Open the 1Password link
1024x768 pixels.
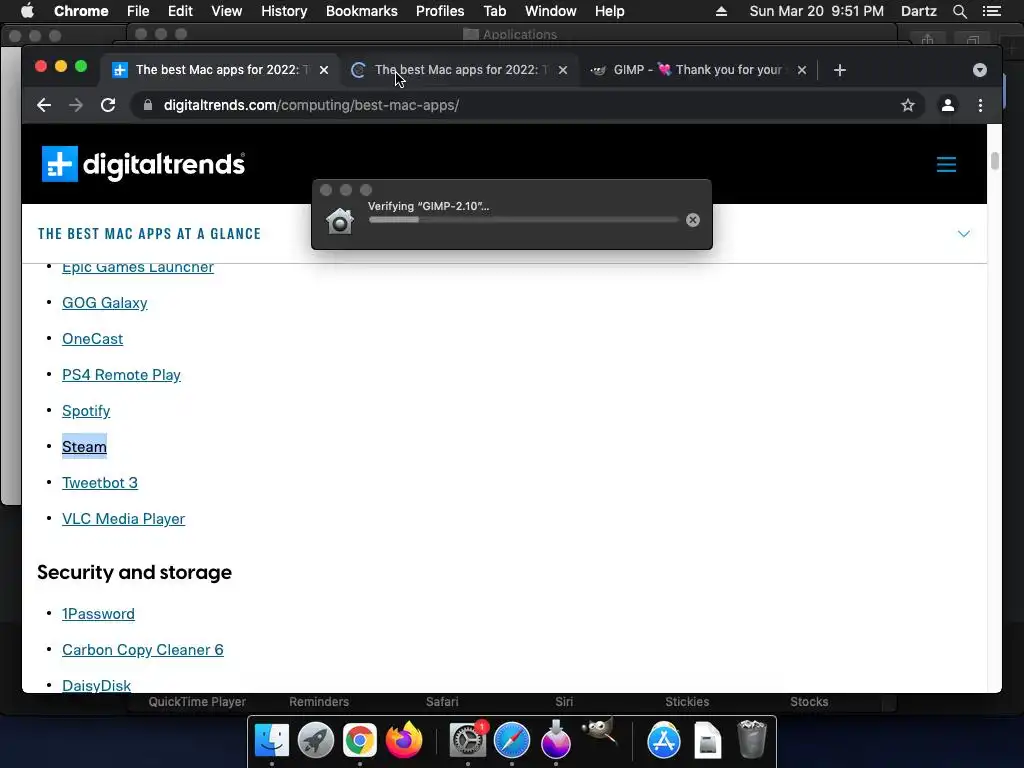pos(98,614)
